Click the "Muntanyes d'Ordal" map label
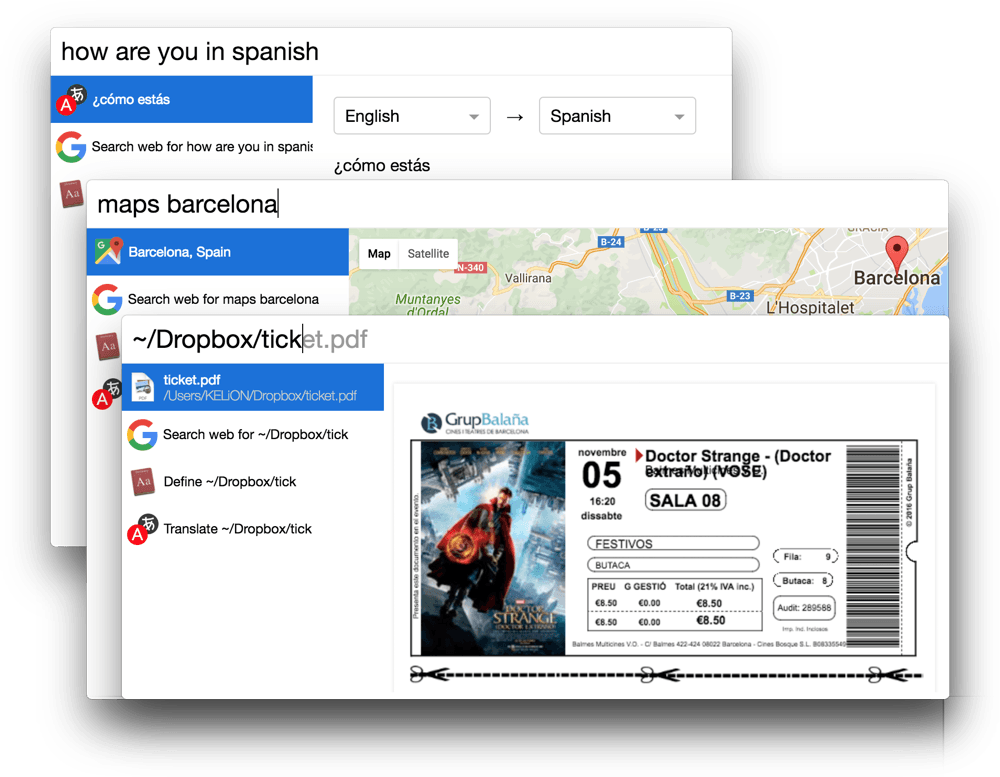Image resolution: width=1000 pixels, height=777 pixels. [428, 305]
